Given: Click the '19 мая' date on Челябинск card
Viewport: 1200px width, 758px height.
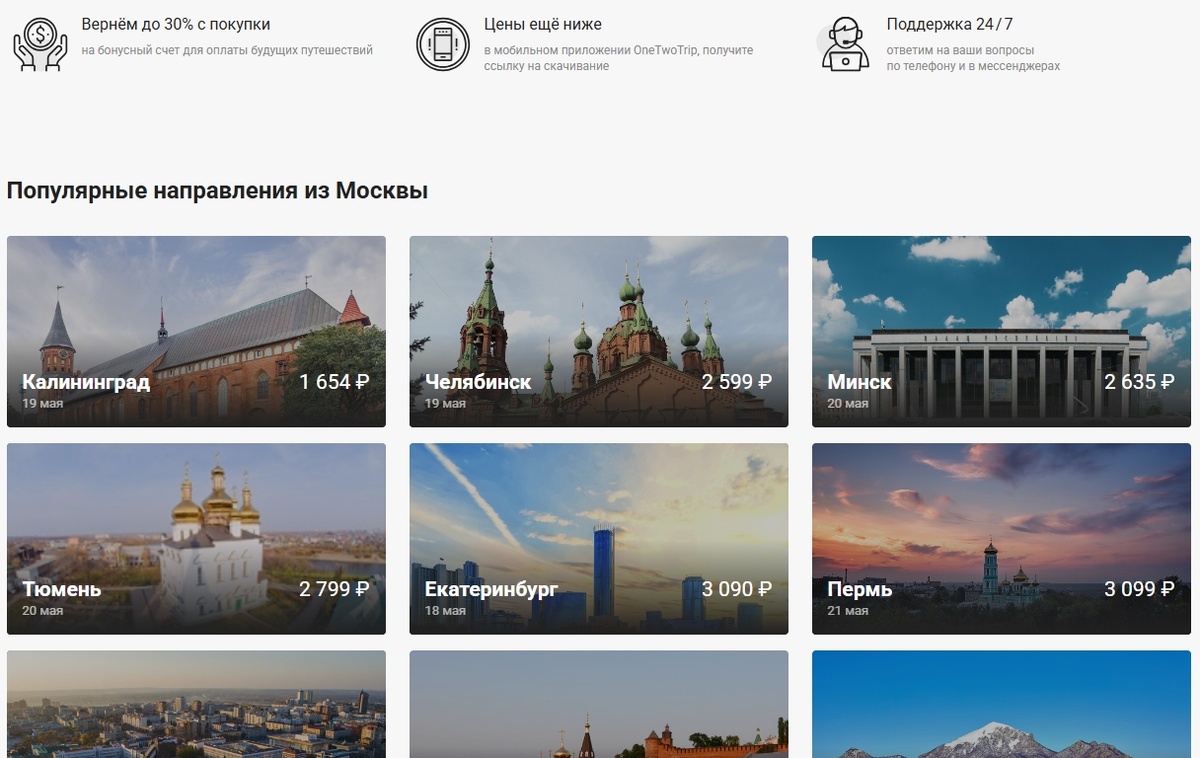Looking at the screenshot, I should 445,404.
